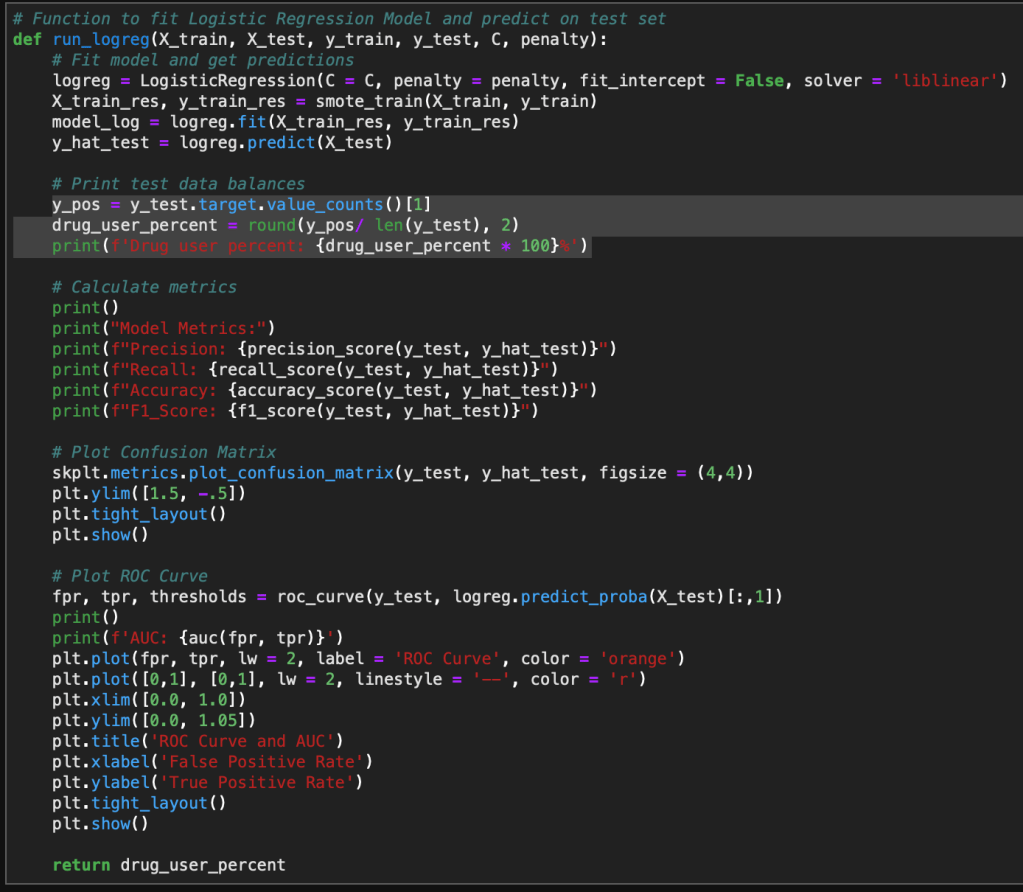The width and height of the screenshot is (1023, 892).
Task: Click the figsize parameter
Action: click(633, 473)
